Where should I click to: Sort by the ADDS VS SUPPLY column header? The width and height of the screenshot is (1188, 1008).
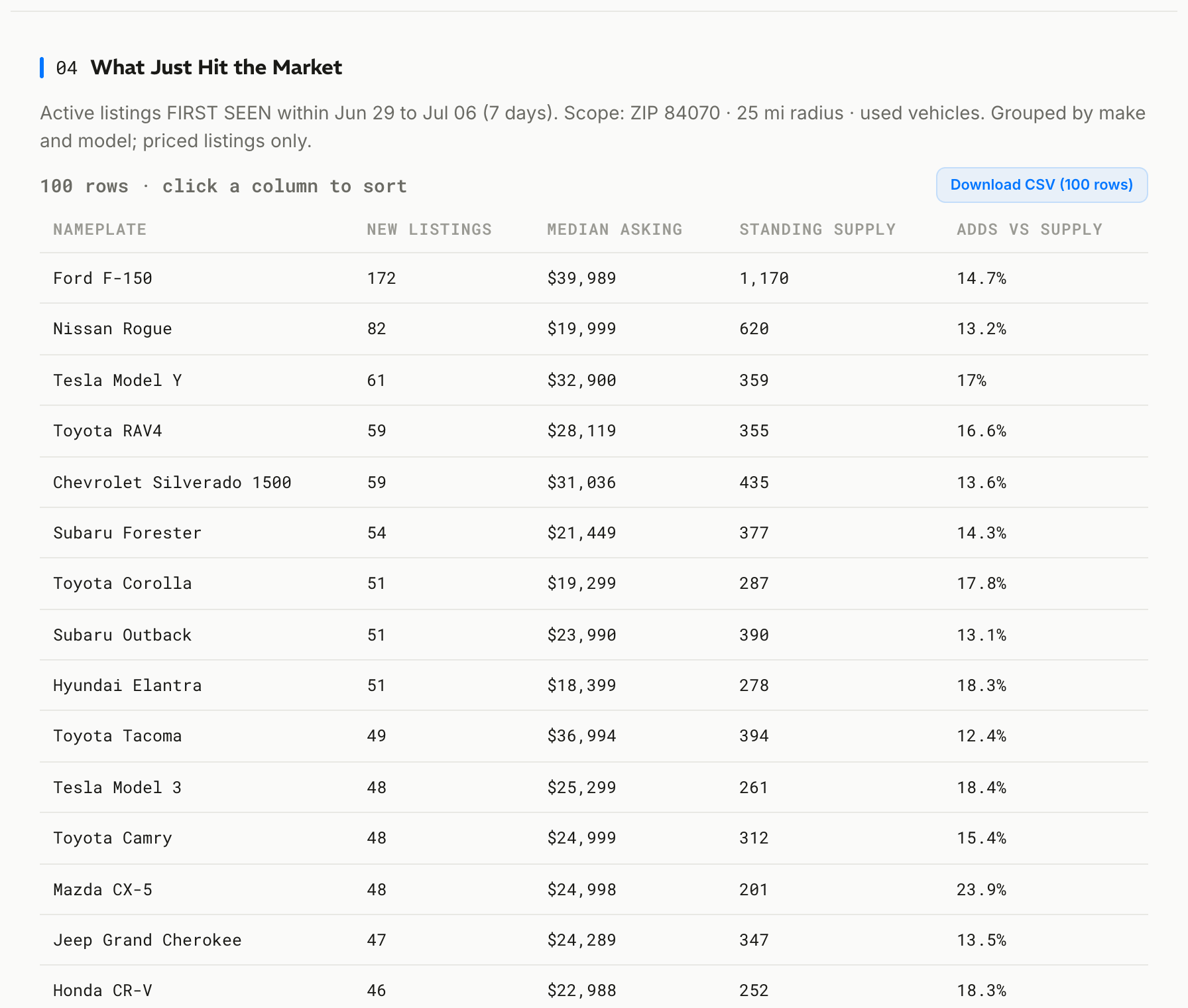pos(1030,229)
